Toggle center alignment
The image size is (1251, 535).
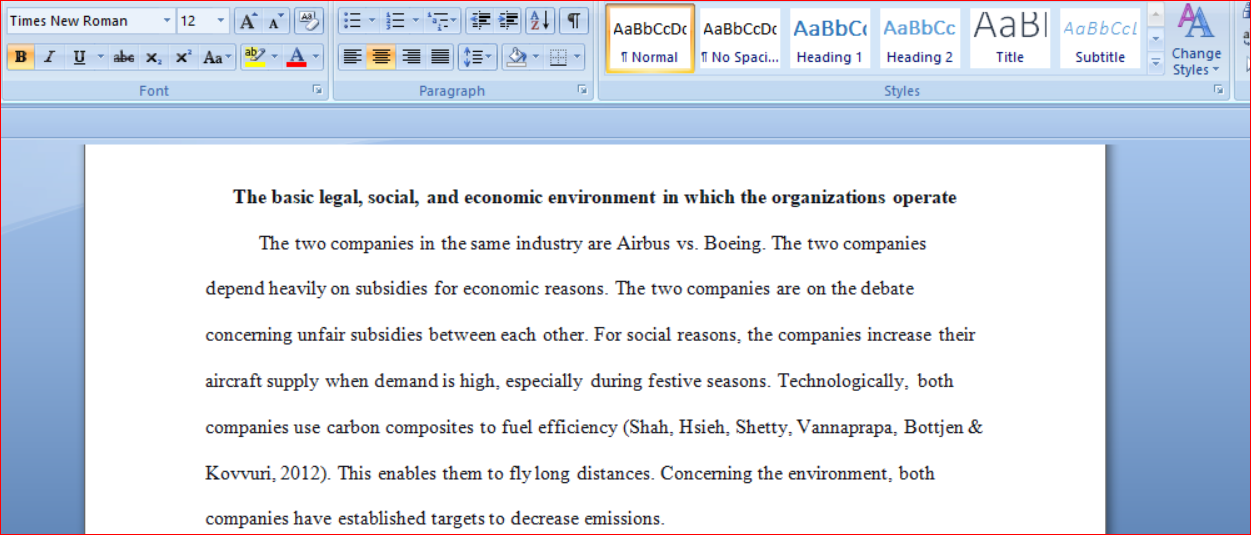pyautogui.click(x=381, y=57)
